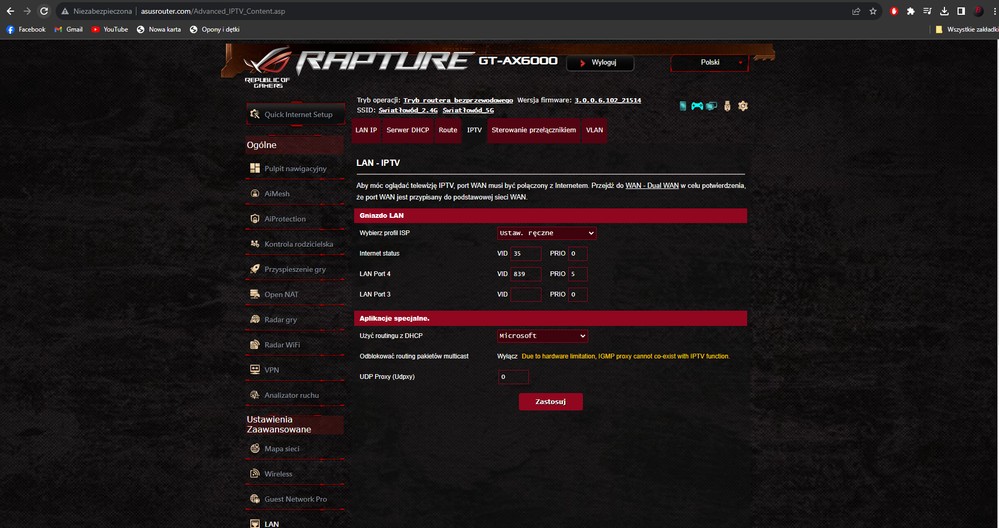
Task: Click the UDP Proxy (Udpxy) input field
Action: 513,377
